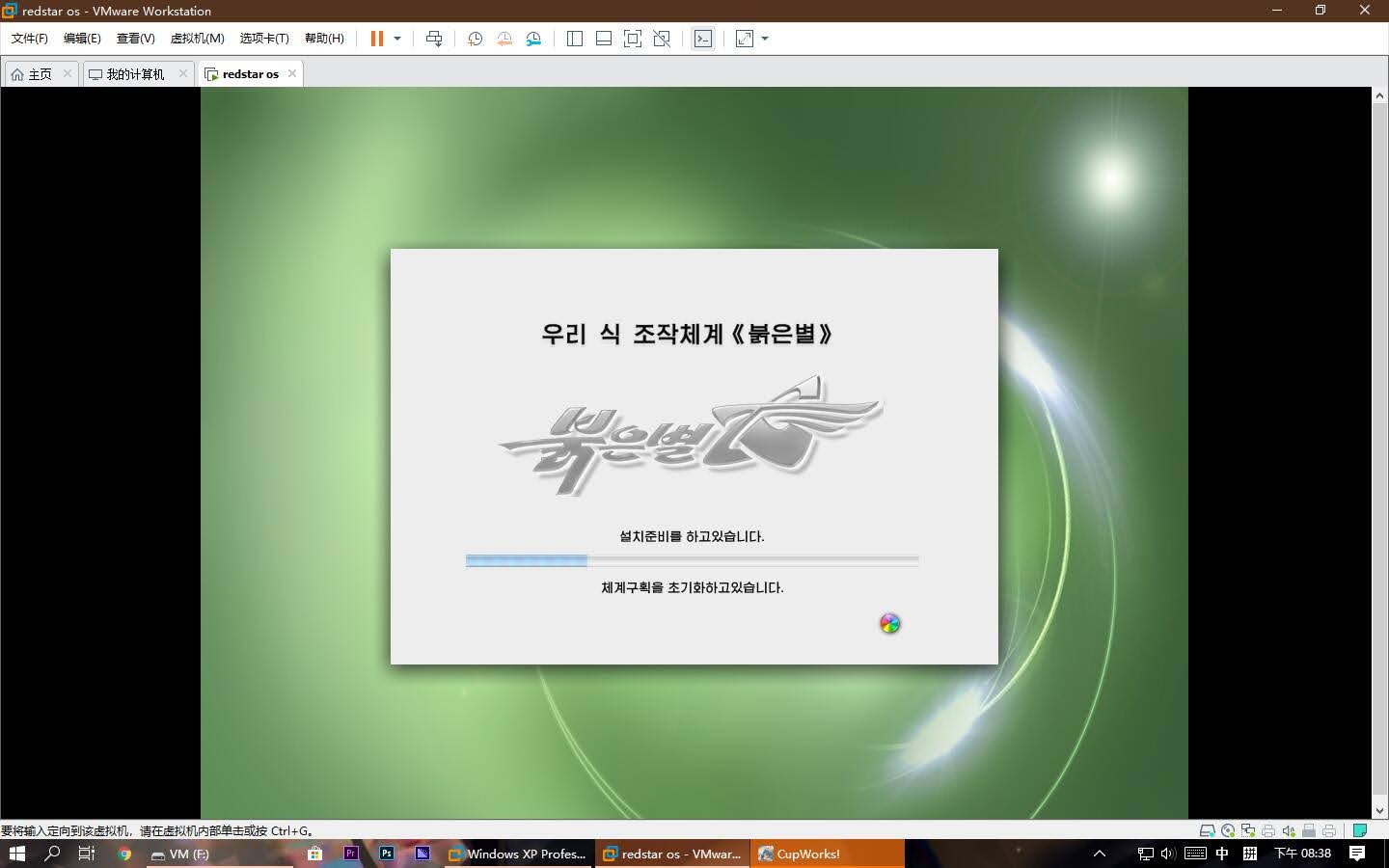The image size is (1389, 868).
Task: Switch to Unity mode
Action: point(662,39)
